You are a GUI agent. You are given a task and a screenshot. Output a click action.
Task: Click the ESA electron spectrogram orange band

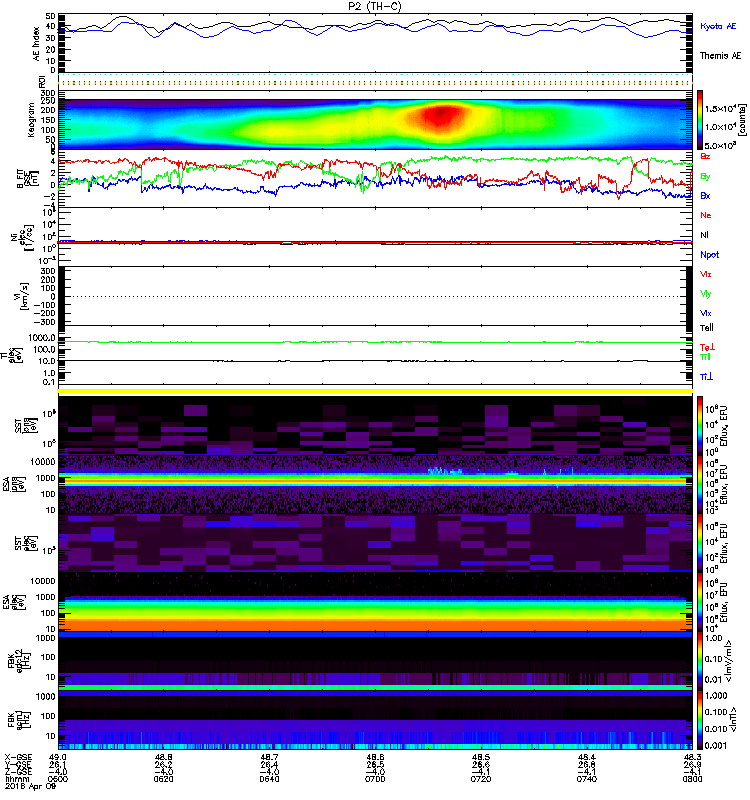pyautogui.click(x=376, y=625)
